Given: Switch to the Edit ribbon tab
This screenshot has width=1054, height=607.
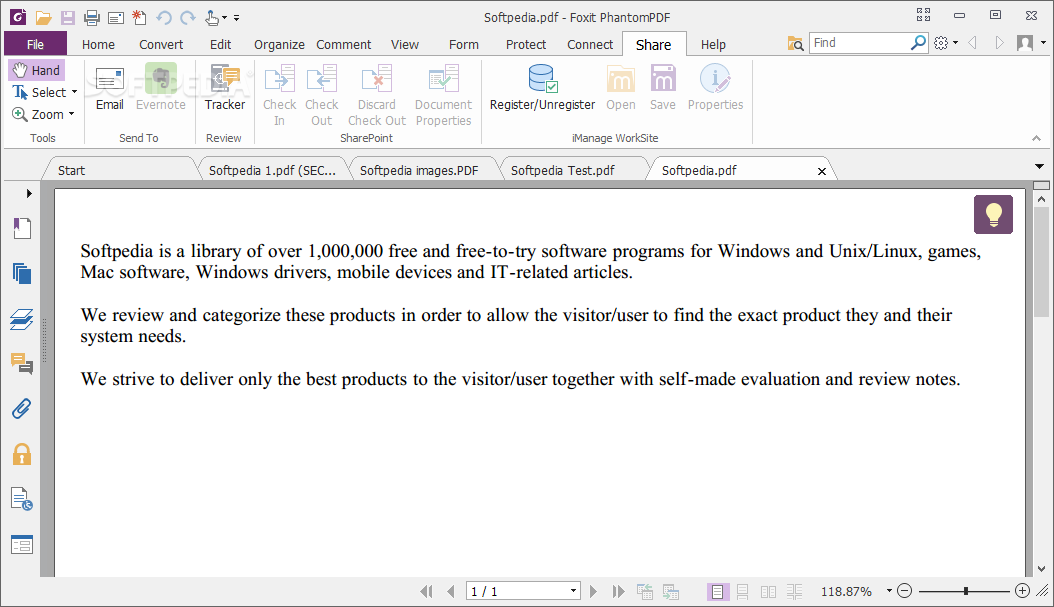Looking at the screenshot, I should [x=220, y=44].
